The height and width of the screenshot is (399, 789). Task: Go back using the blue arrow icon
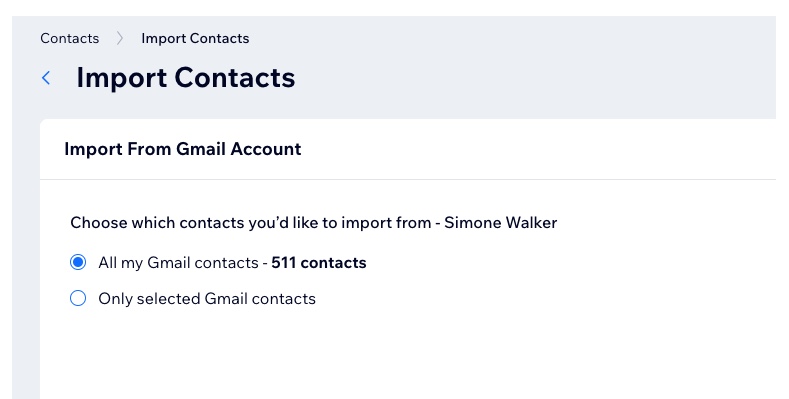pos(46,78)
